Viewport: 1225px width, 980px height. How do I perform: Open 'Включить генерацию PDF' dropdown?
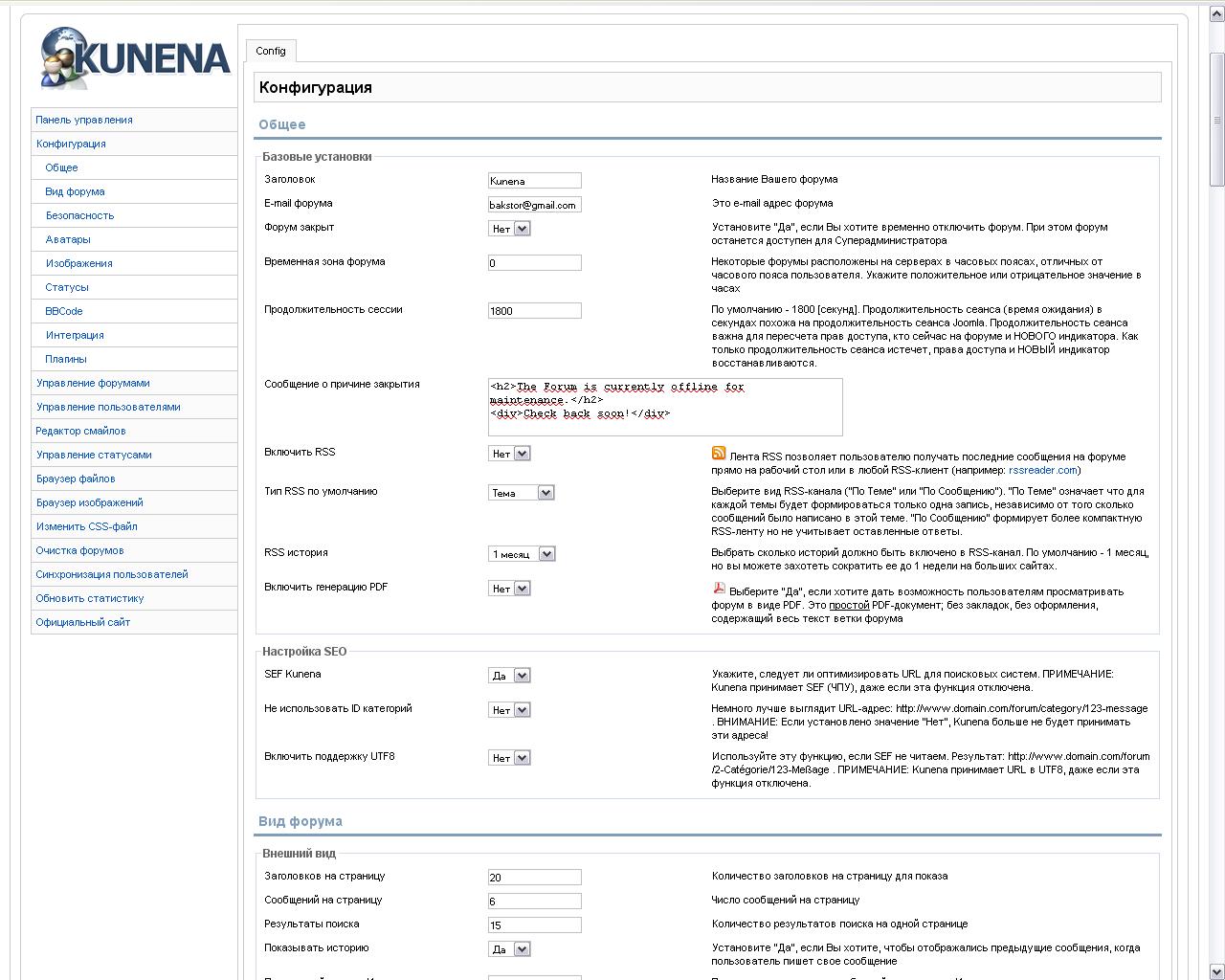pyautogui.click(x=509, y=589)
